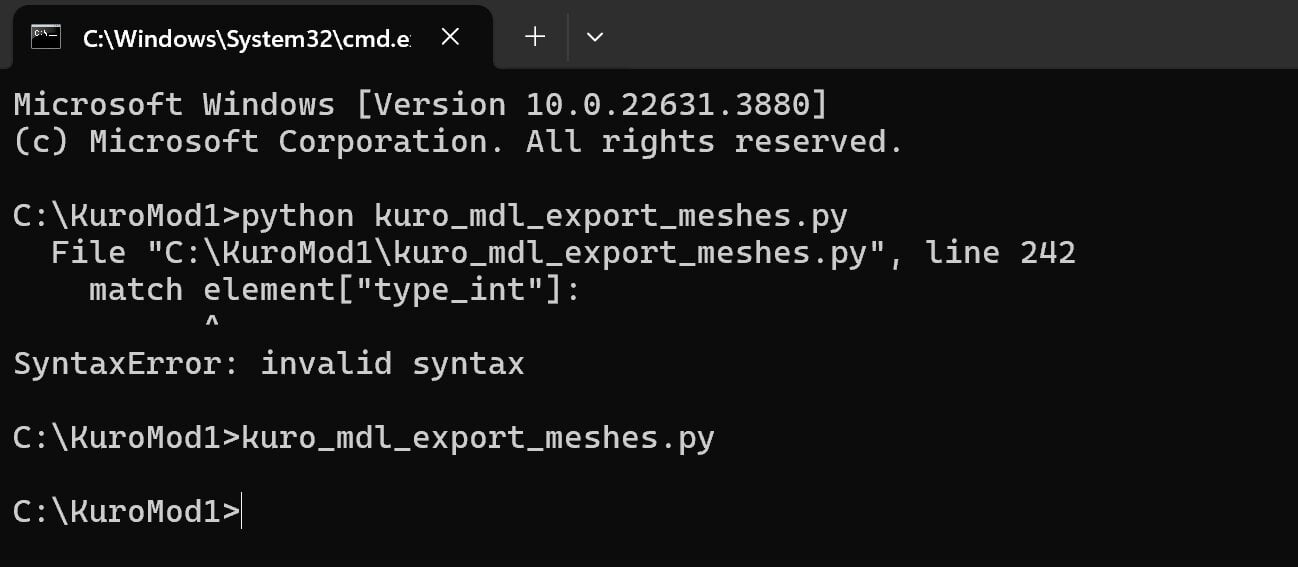Click the empty title bar area beside the tabs
The image size is (1298, 567).
(x=950, y=35)
